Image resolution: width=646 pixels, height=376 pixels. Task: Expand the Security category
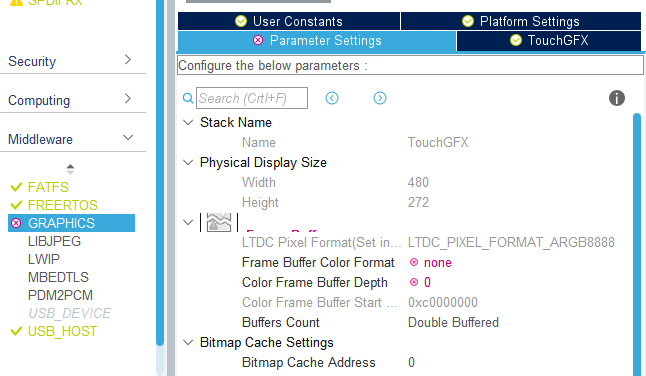pyautogui.click(x=73, y=61)
